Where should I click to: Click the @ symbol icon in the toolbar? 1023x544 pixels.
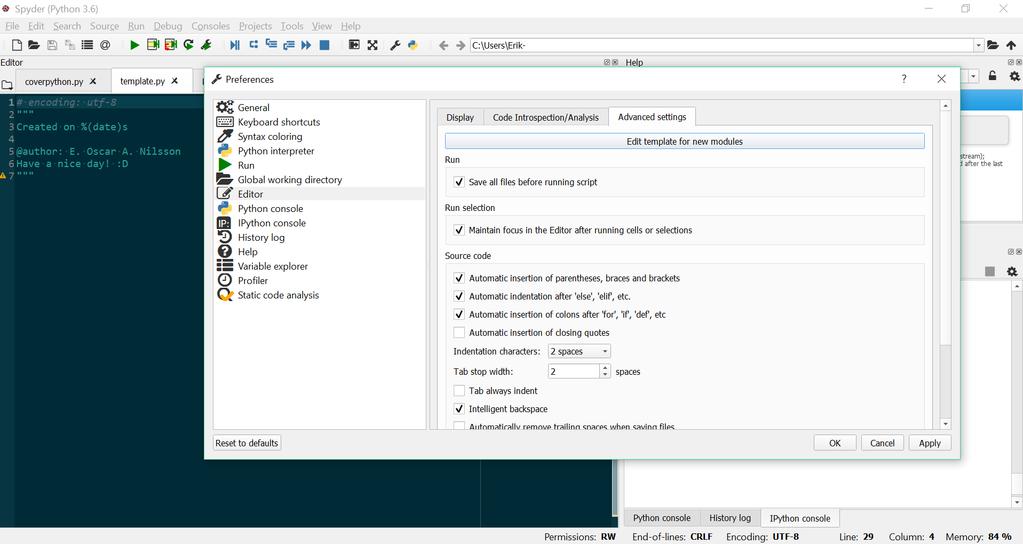105,45
